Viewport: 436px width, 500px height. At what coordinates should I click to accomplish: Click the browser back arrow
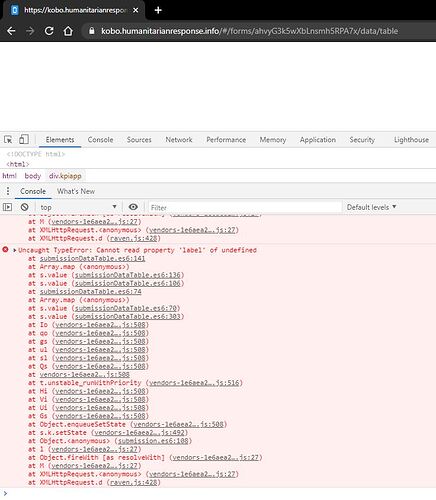point(11,31)
